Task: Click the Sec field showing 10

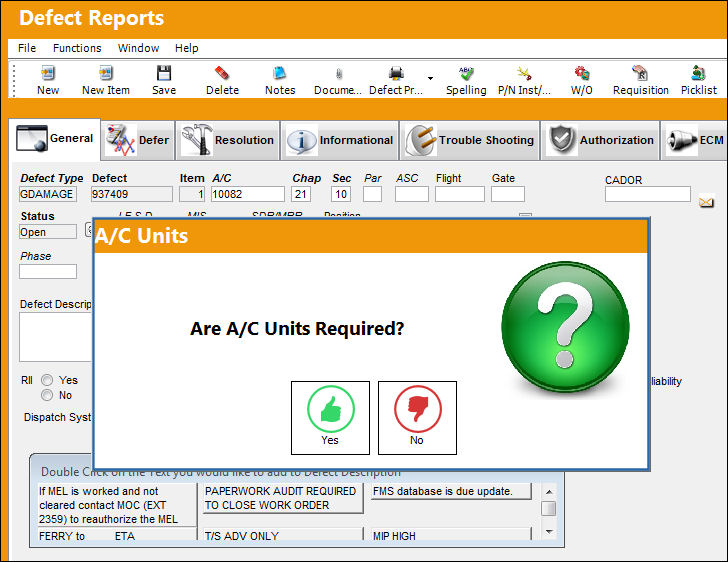Action: point(341,194)
